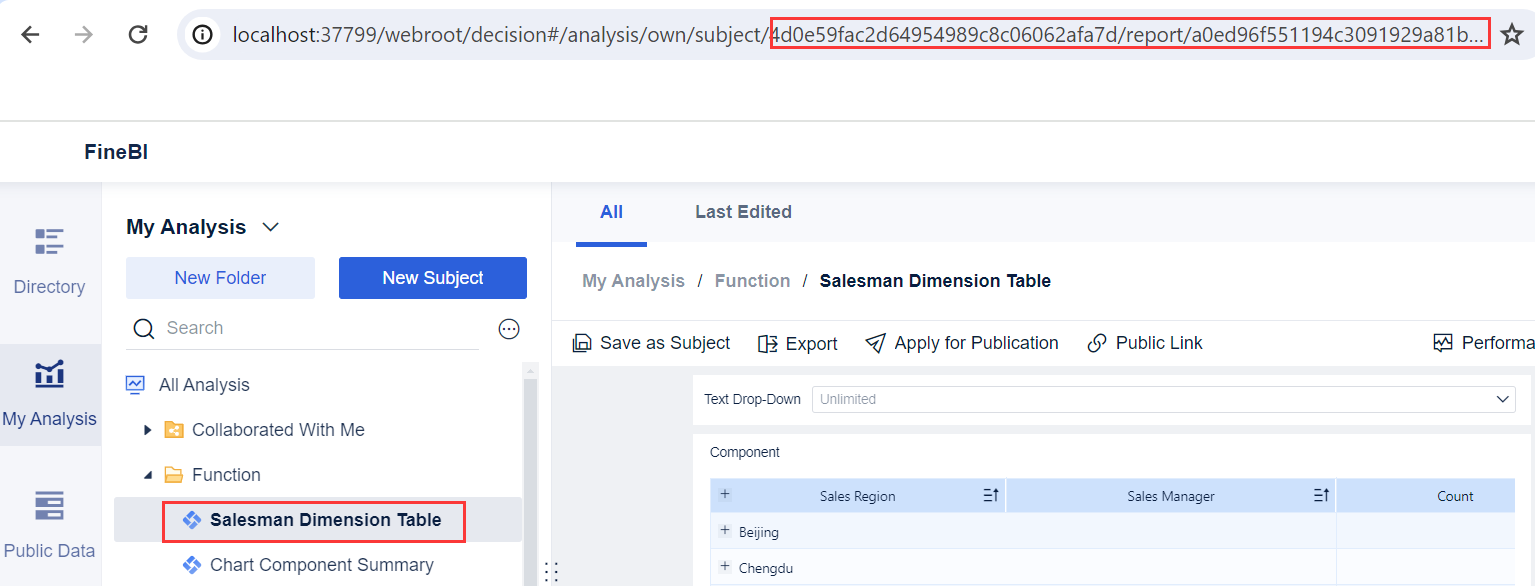Image resolution: width=1535 pixels, height=586 pixels.
Task: Open the Text Drop-Down filter
Action: 1163,399
